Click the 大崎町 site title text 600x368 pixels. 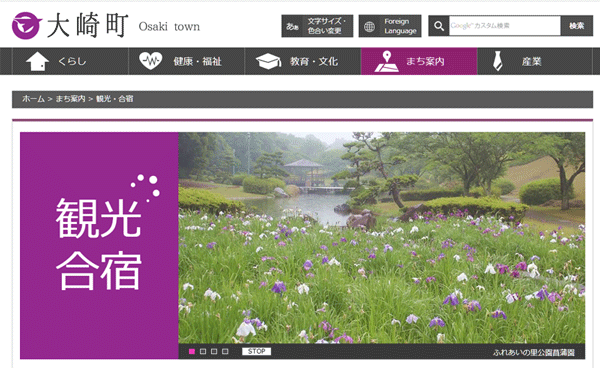pyautogui.click(x=87, y=26)
